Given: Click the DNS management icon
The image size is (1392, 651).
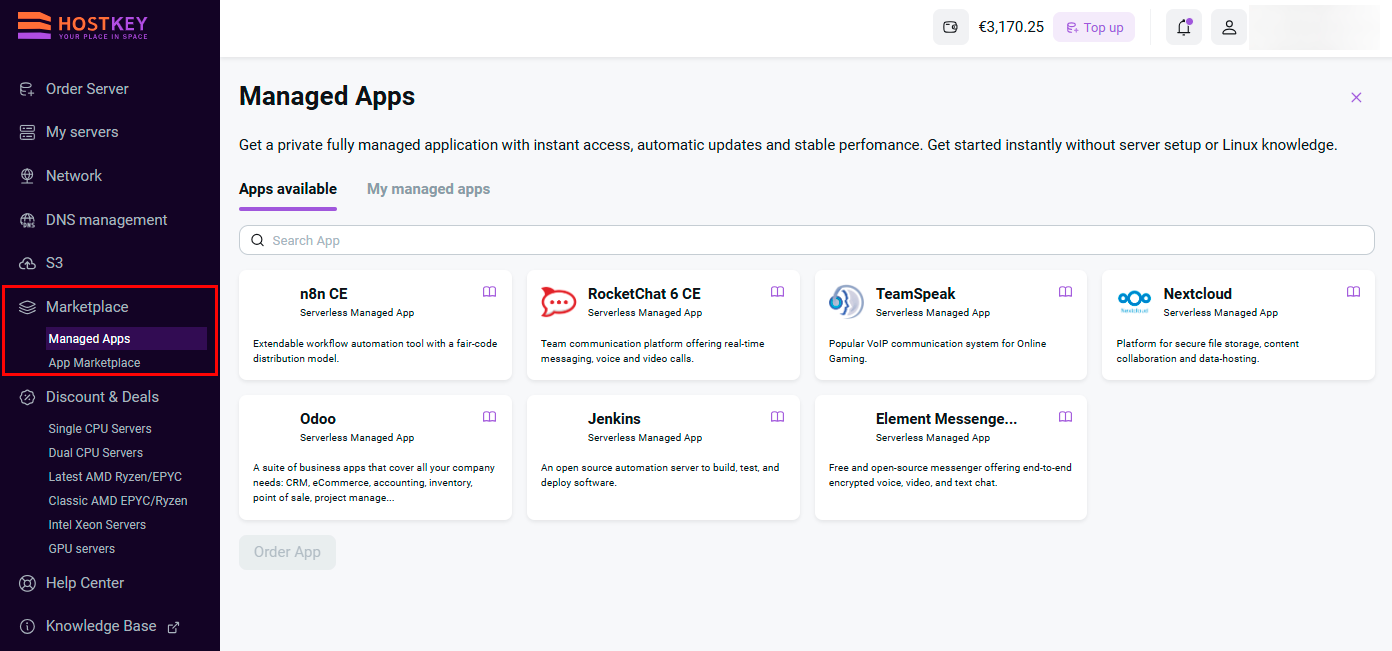Looking at the screenshot, I should (28, 220).
